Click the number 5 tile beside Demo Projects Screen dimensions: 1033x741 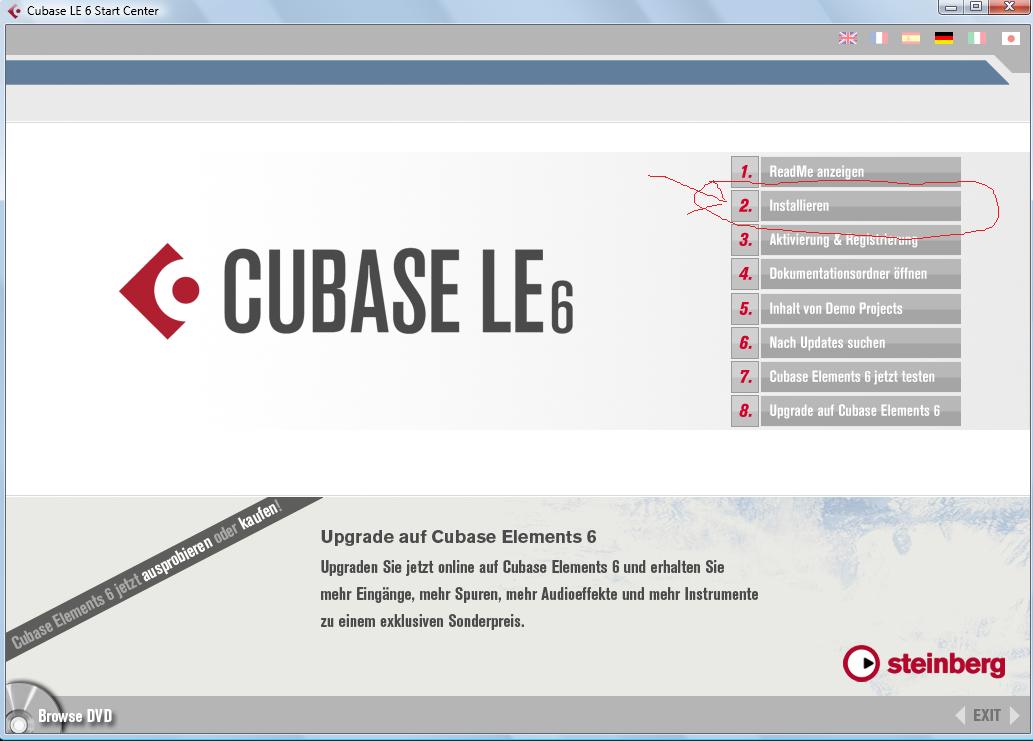click(x=745, y=308)
